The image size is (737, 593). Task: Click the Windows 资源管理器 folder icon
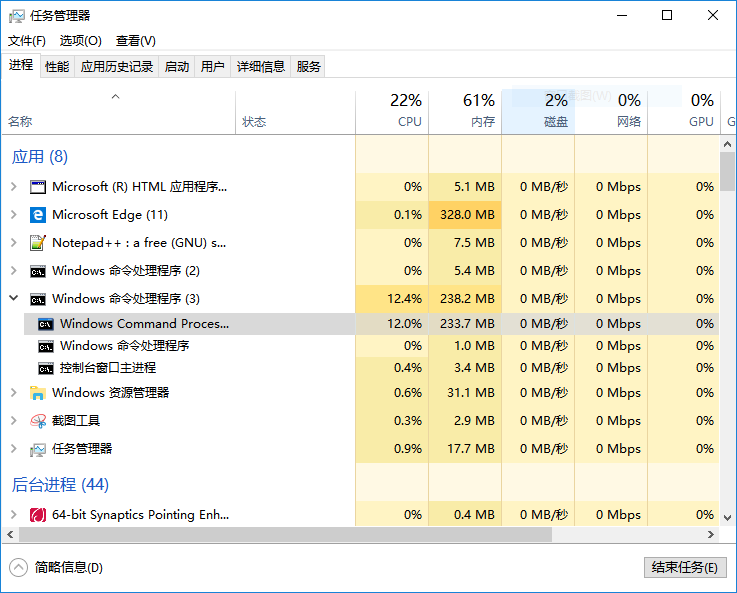click(38, 393)
